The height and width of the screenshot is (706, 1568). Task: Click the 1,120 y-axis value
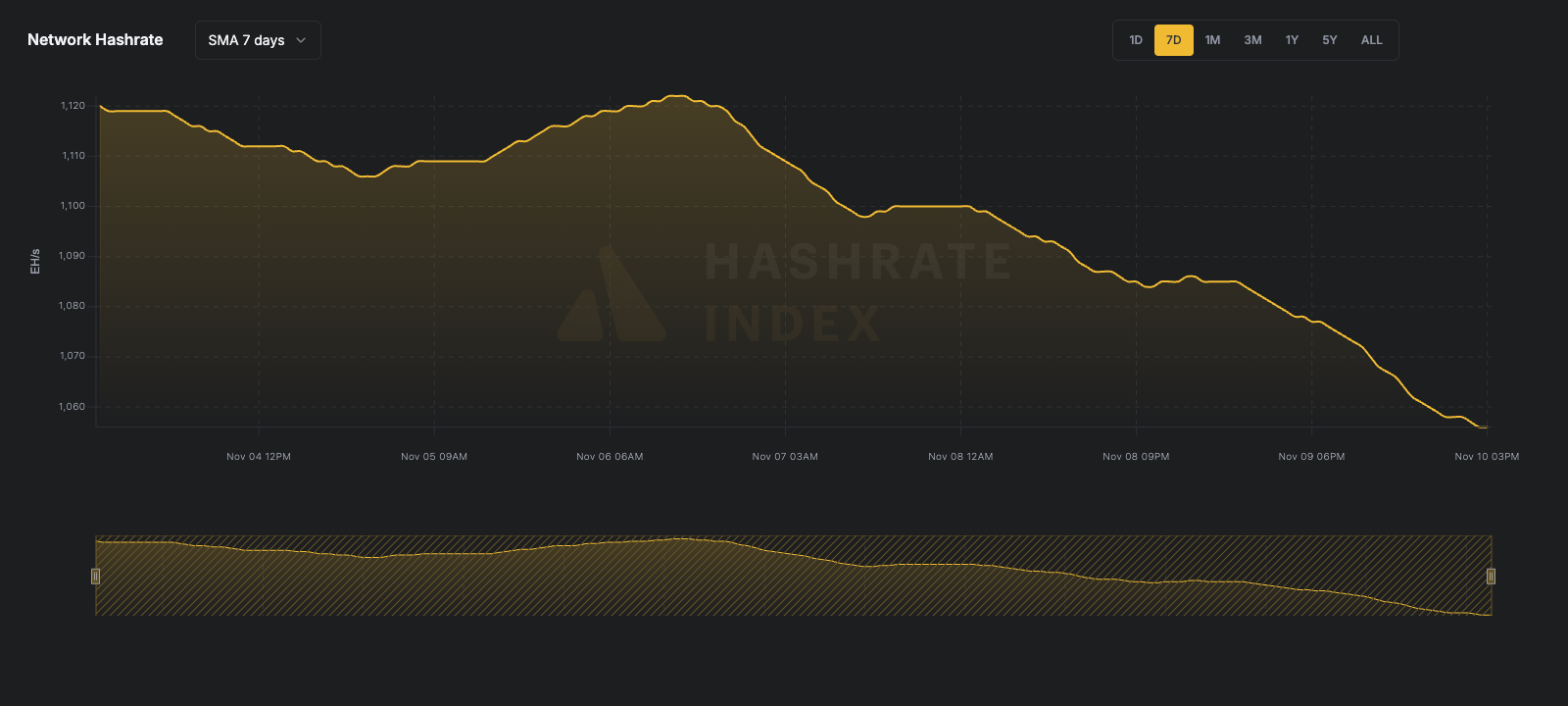(73, 106)
